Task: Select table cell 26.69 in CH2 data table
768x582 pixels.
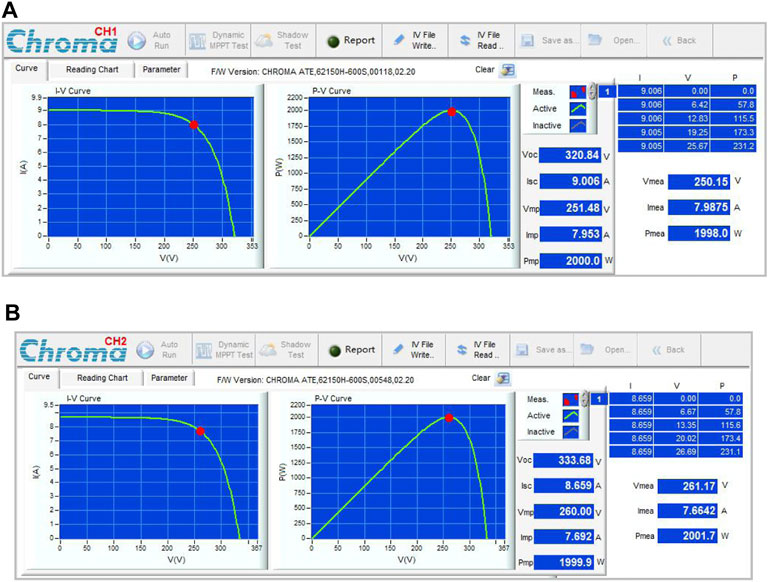Action: tap(676, 452)
